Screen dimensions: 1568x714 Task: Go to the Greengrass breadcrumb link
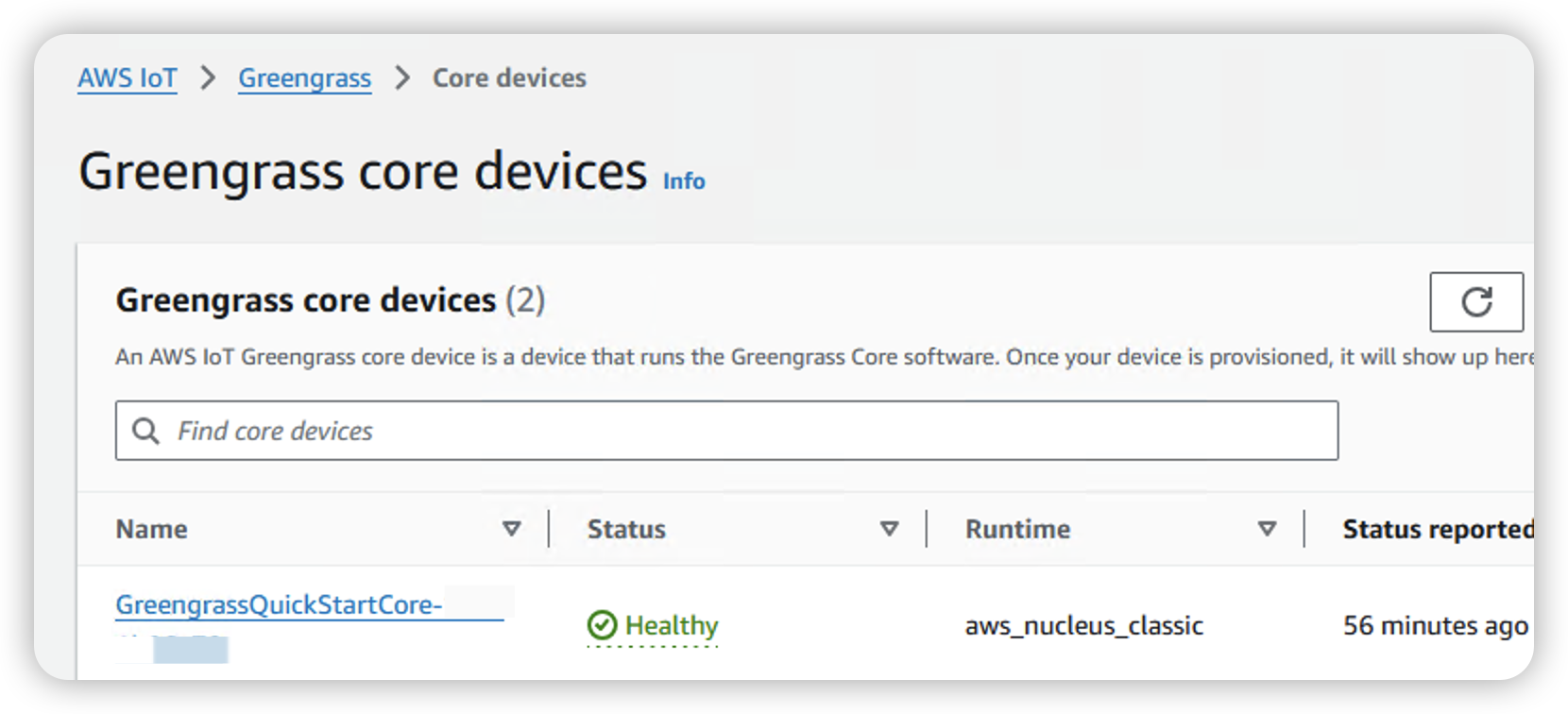[304, 78]
